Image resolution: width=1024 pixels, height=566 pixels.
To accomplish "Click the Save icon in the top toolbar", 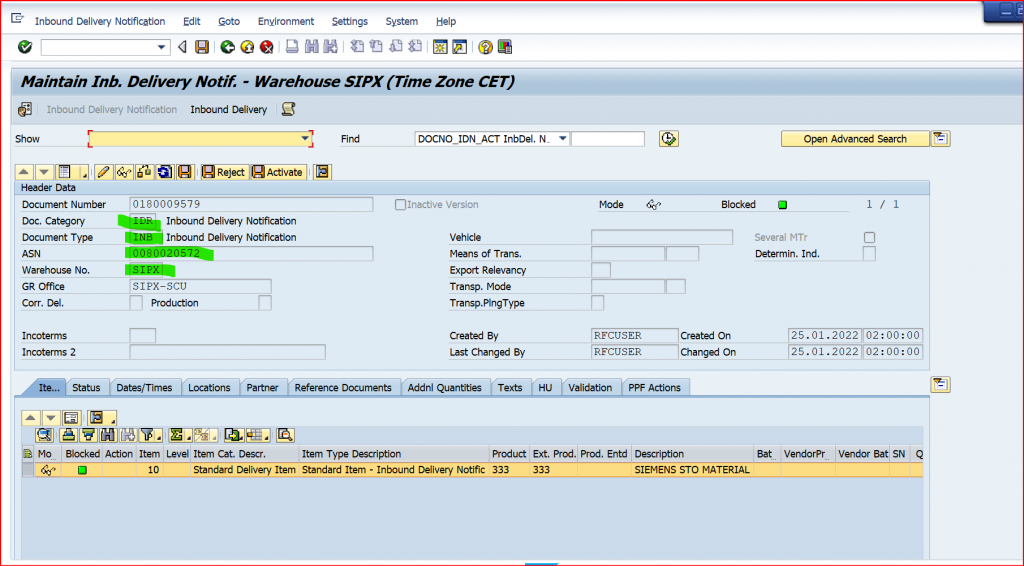I will (202, 47).
